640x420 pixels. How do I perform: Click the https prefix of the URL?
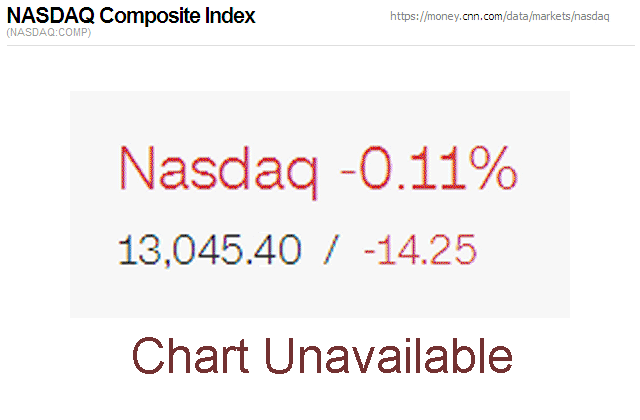click(x=404, y=18)
